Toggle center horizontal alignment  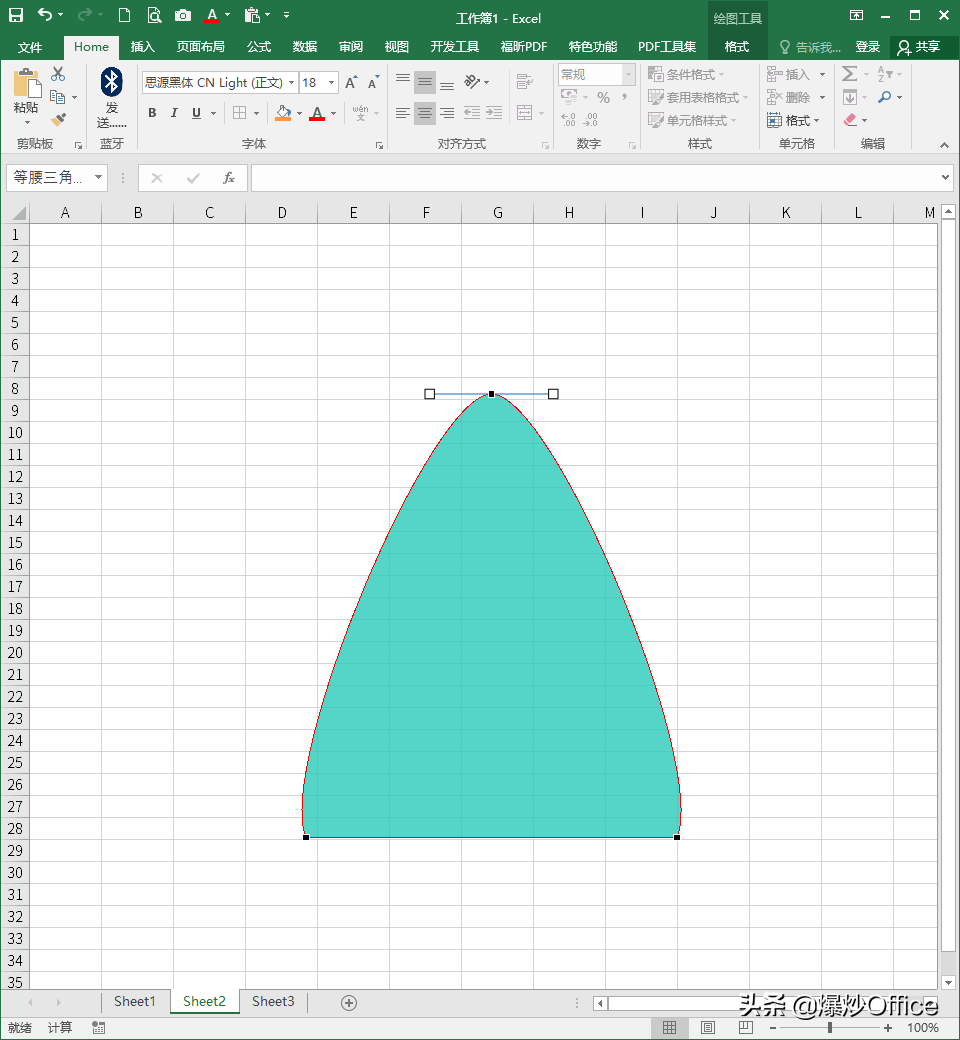425,113
